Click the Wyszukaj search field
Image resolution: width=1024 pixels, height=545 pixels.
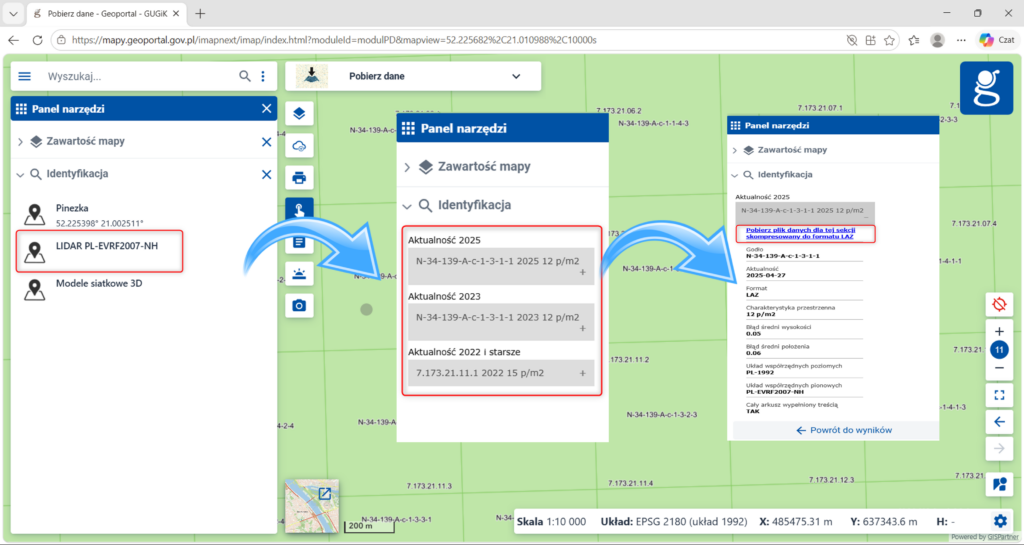137,76
